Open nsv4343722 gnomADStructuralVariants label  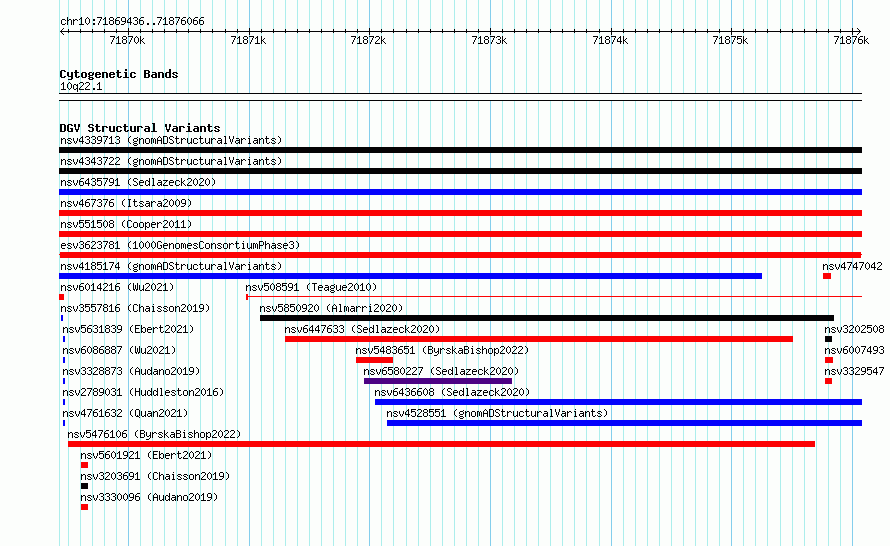(171, 161)
